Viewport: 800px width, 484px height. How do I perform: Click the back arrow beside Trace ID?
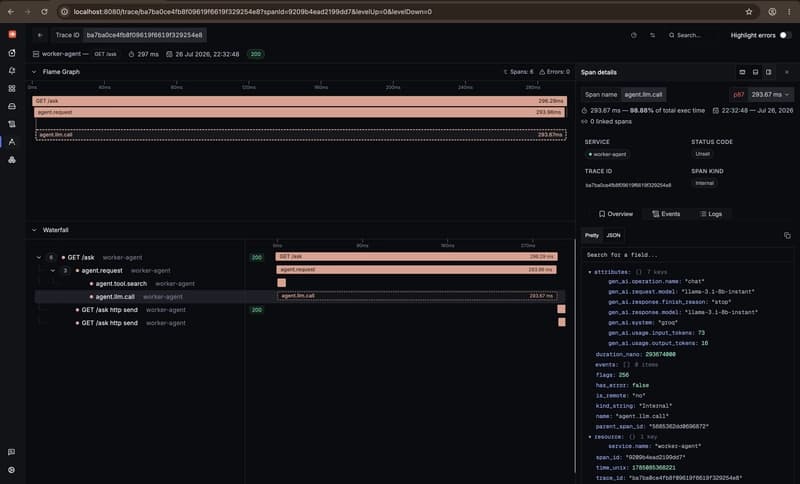click(40, 35)
